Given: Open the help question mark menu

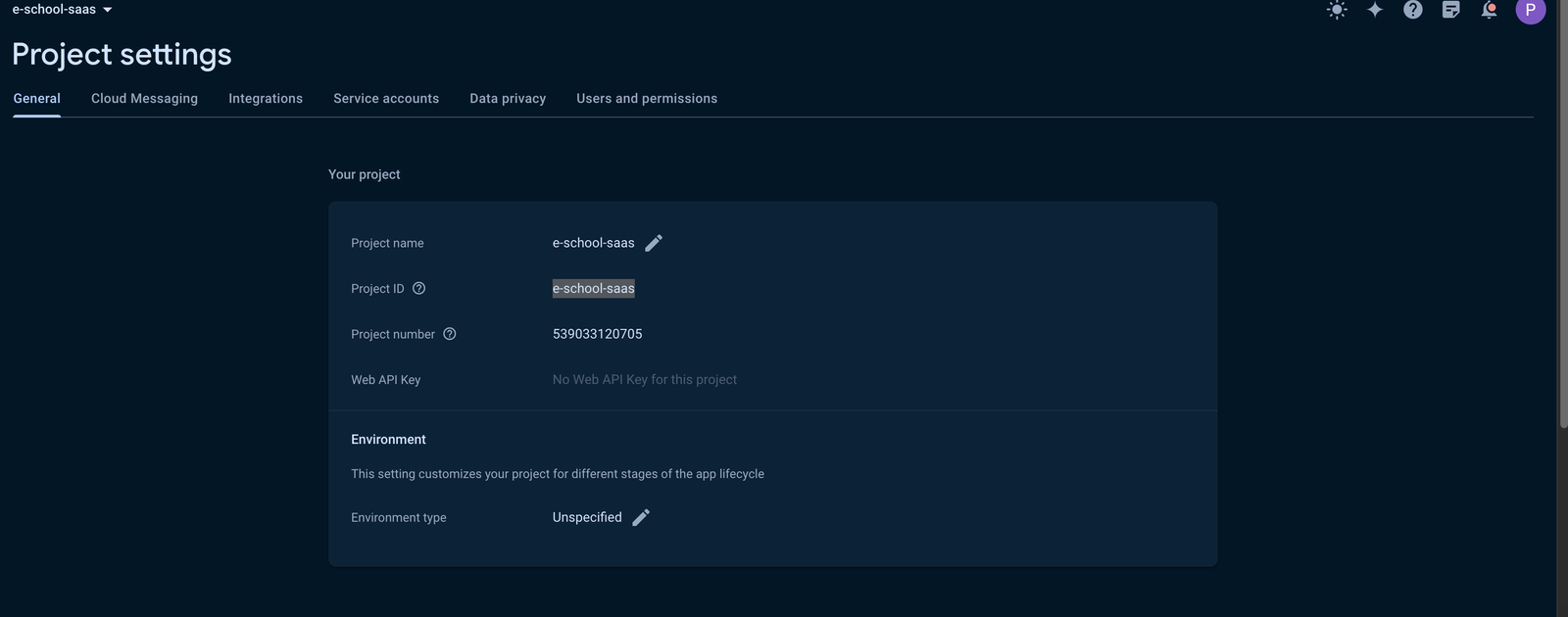Looking at the screenshot, I should point(1412,10).
